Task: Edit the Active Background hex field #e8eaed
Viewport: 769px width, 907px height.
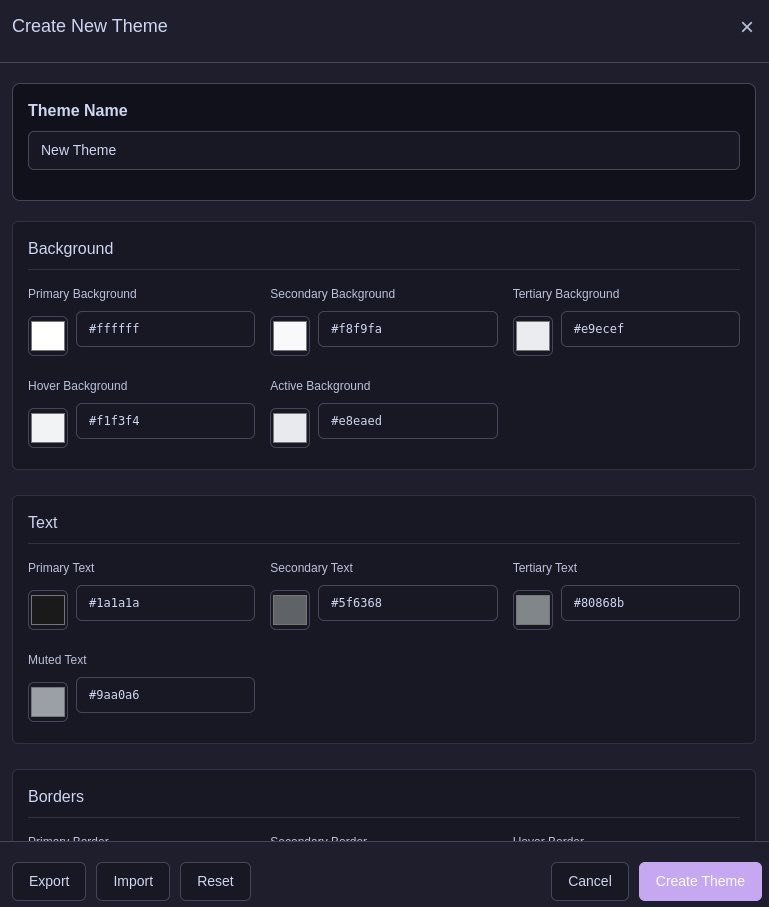Action: coord(407,421)
